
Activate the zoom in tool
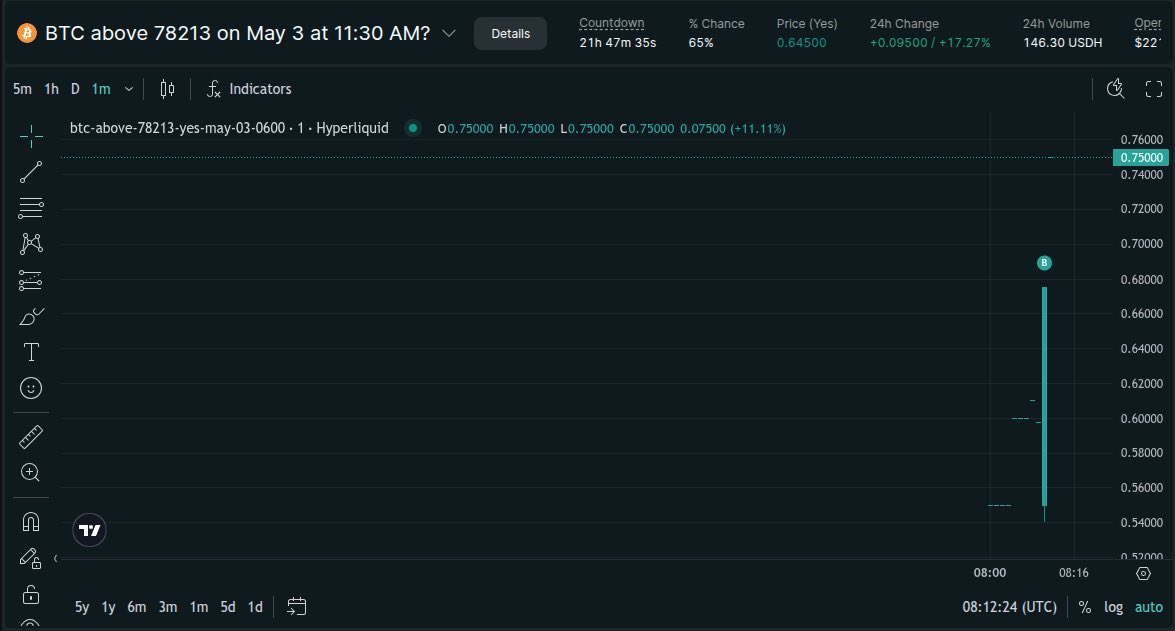pos(31,472)
